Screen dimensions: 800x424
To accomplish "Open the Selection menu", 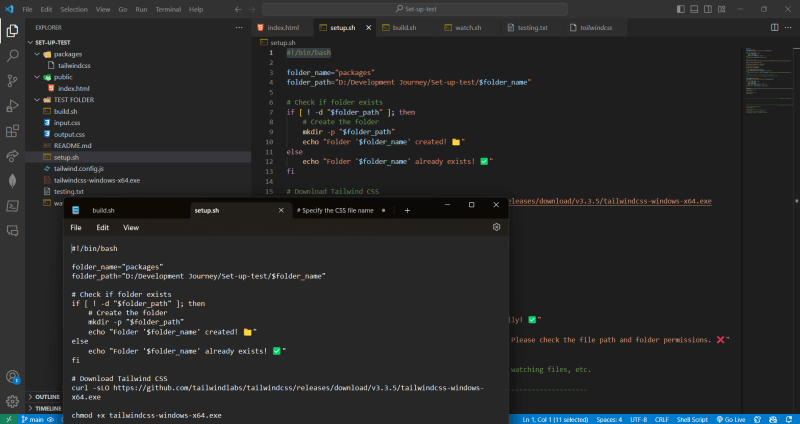I will click(x=74, y=9).
